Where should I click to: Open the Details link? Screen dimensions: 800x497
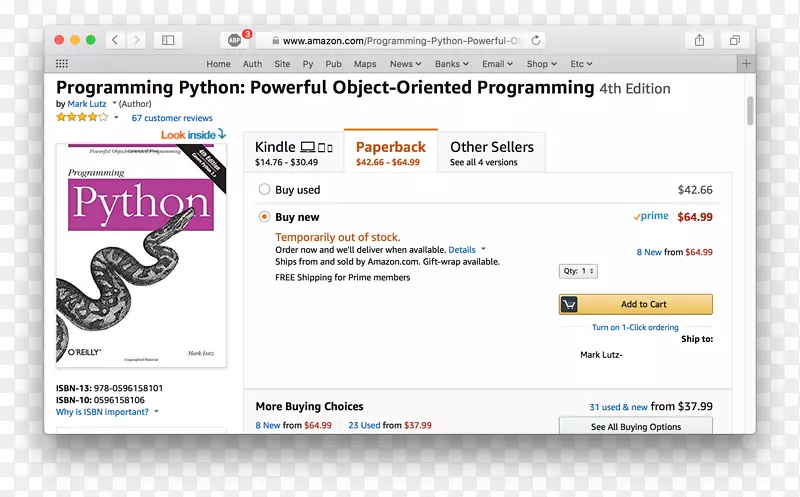click(x=462, y=250)
